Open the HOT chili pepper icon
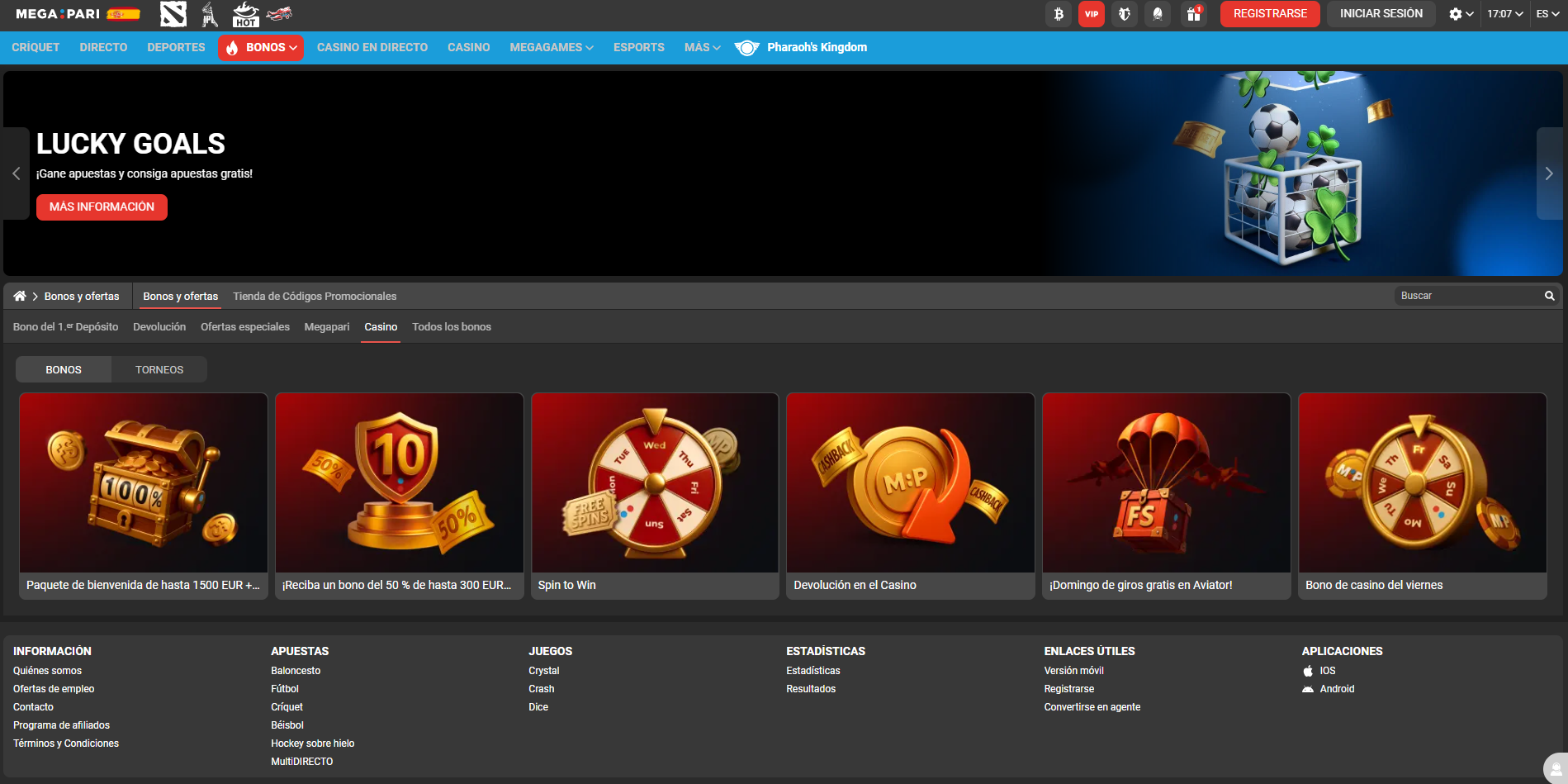The image size is (1568, 784). click(245, 14)
